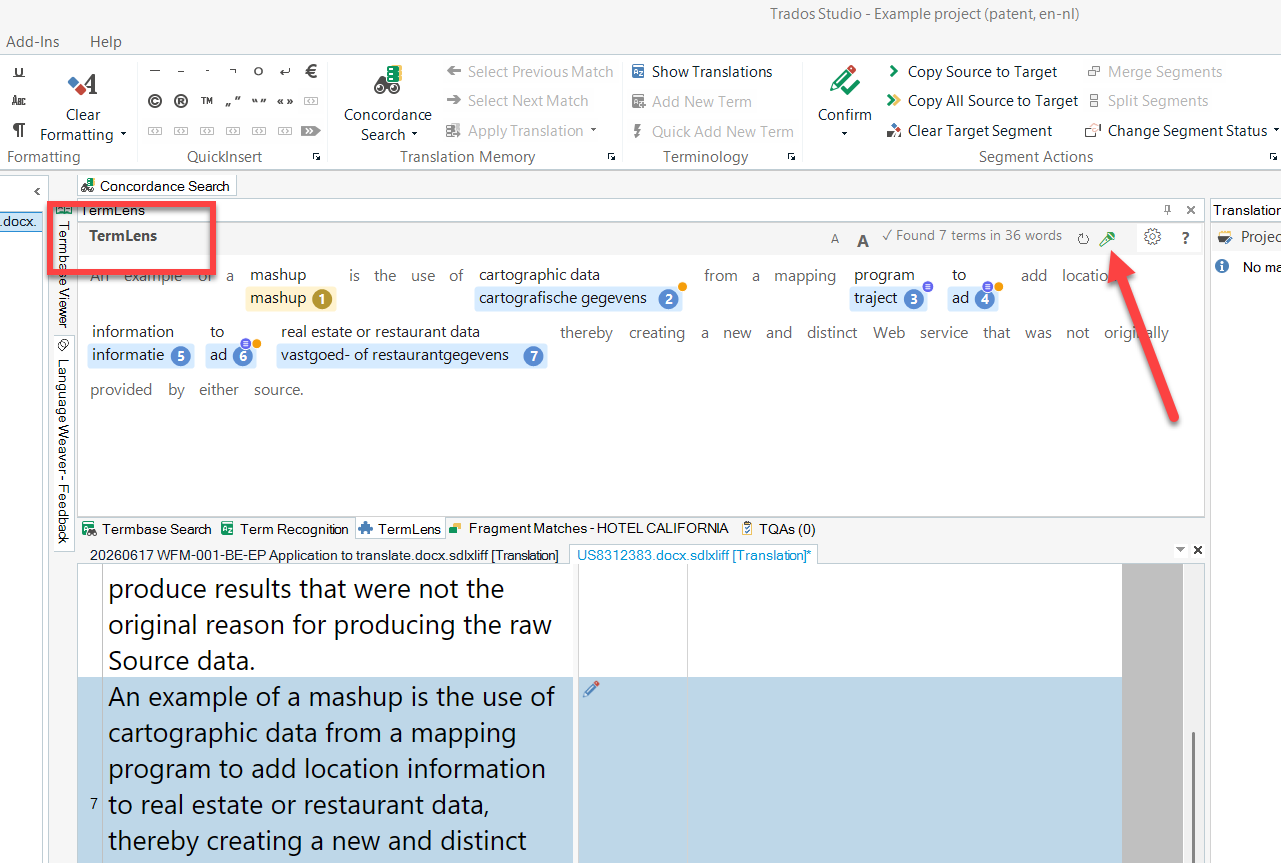Expand the Terminology group dialog launcher
This screenshot has width=1281, height=863.
point(791,157)
